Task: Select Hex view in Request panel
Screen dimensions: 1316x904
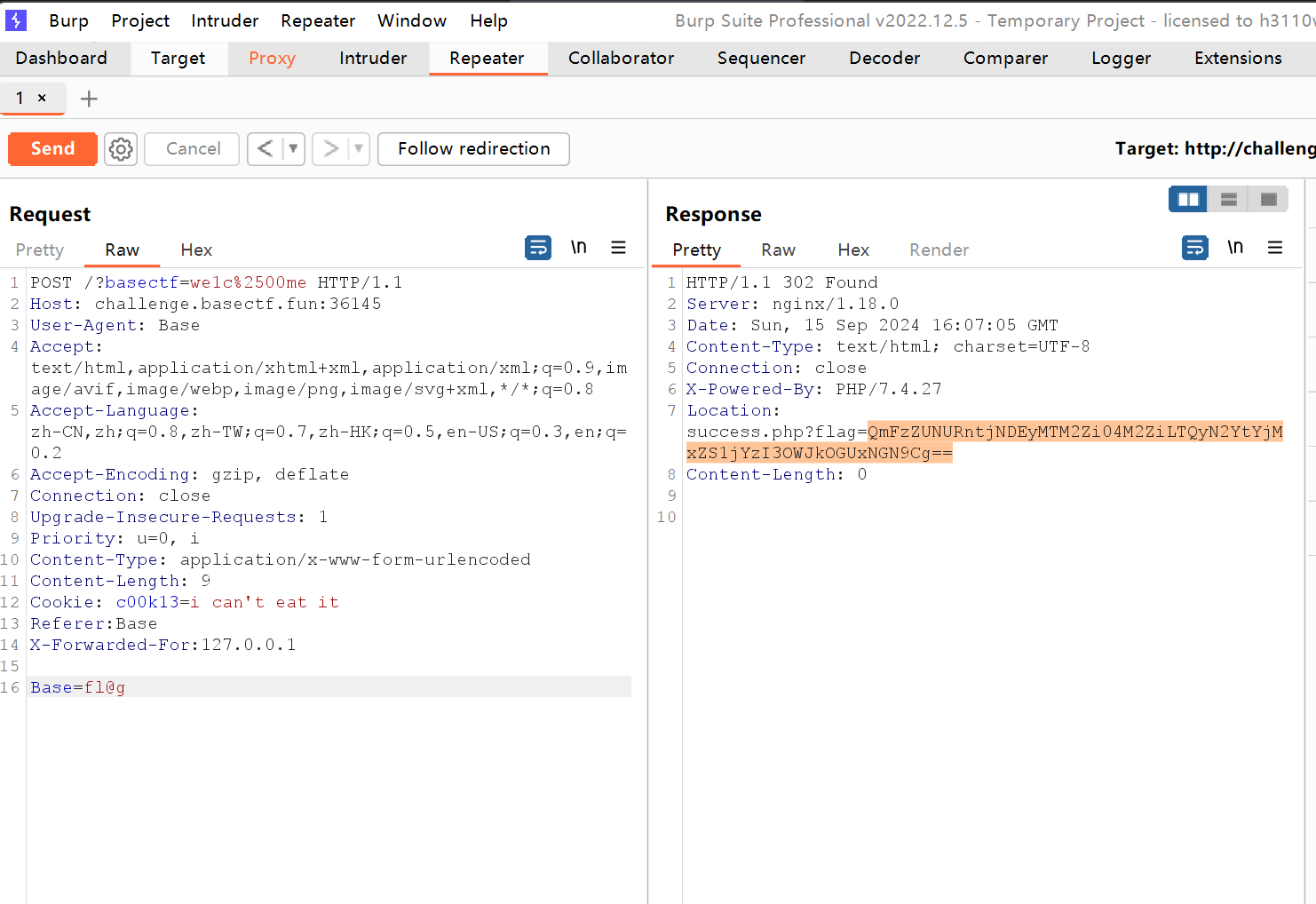Action: (196, 250)
